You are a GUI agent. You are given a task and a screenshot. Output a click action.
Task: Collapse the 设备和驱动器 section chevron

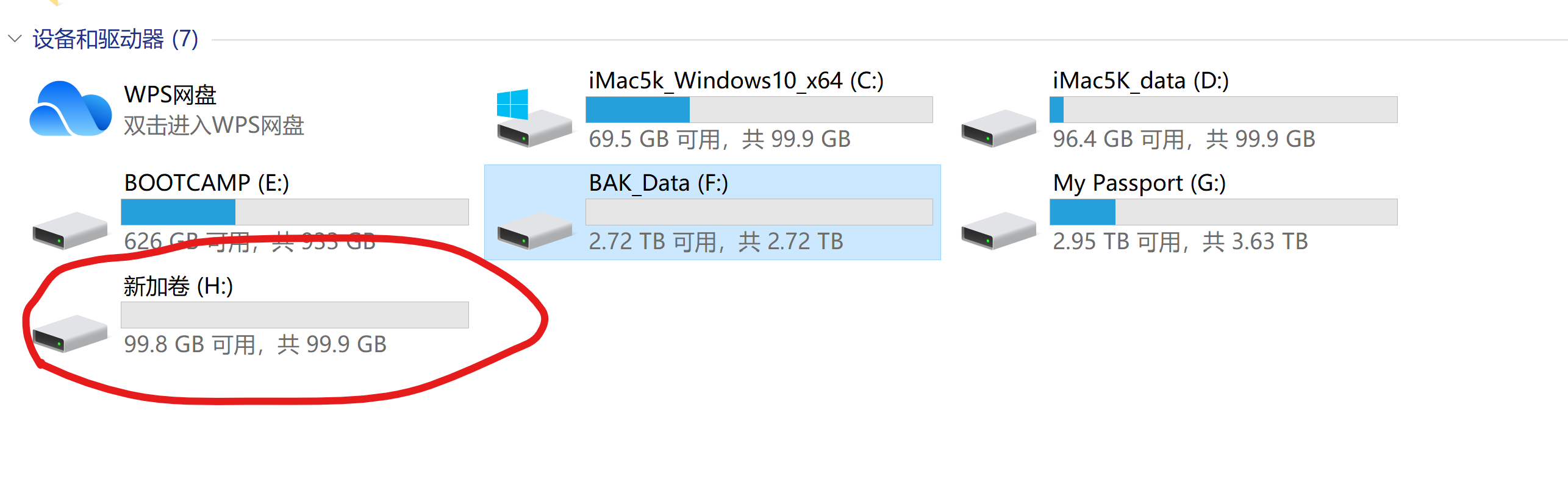(x=15, y=40)
